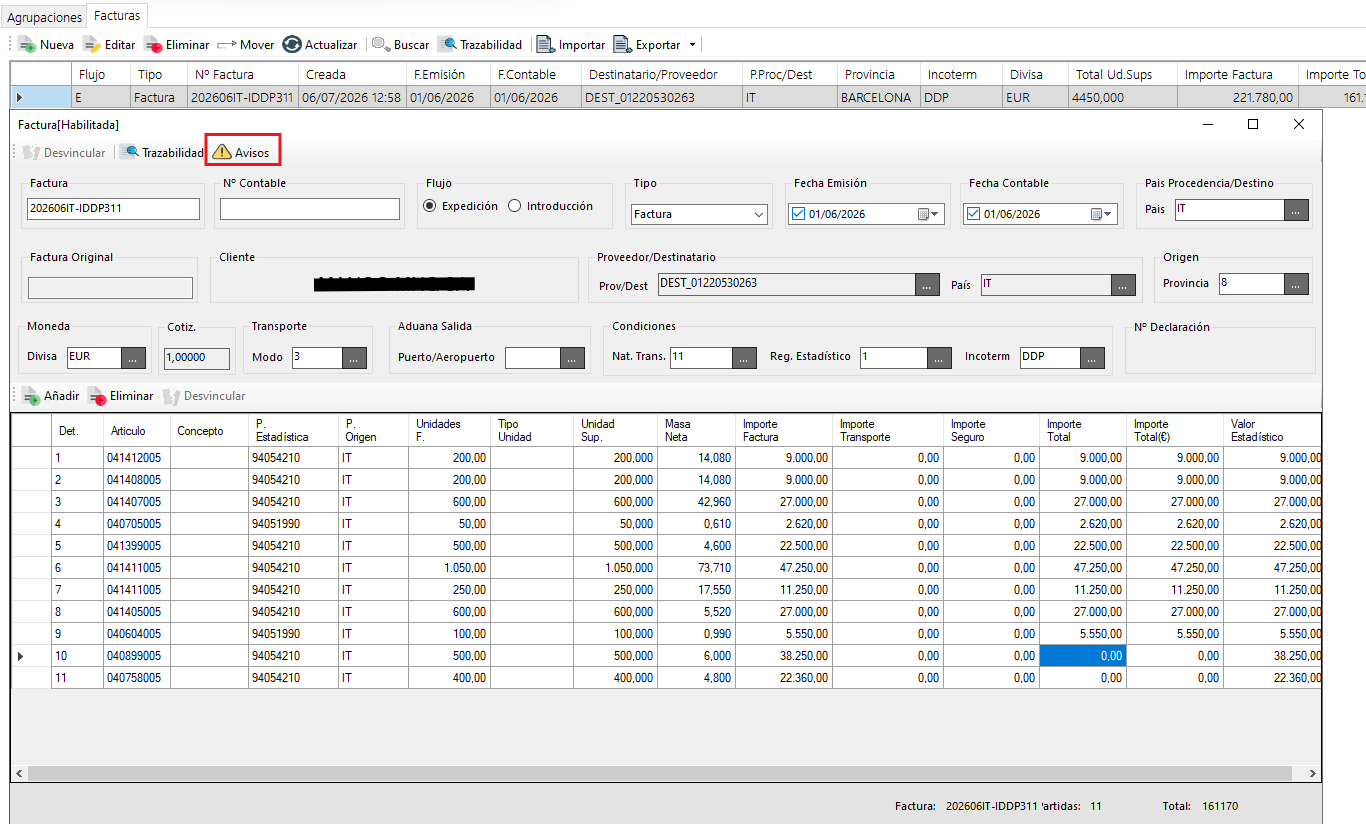Open Avisos warnings in the Factura dialog

pyautogui.click(x=242, y=152)
